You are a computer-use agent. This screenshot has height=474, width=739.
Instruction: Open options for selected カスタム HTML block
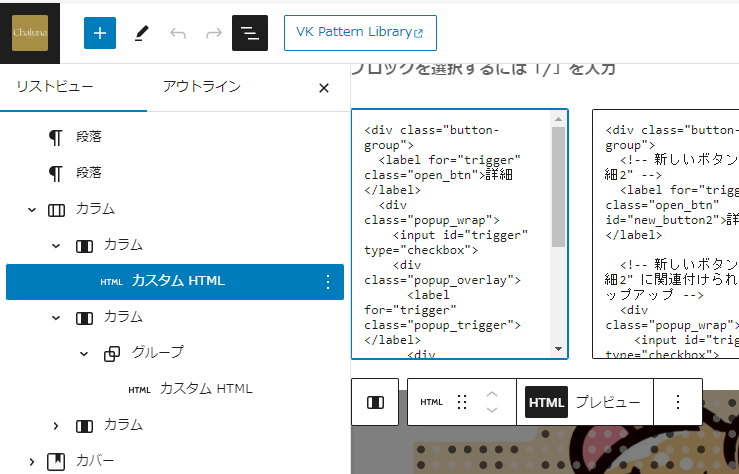(328, 282)
